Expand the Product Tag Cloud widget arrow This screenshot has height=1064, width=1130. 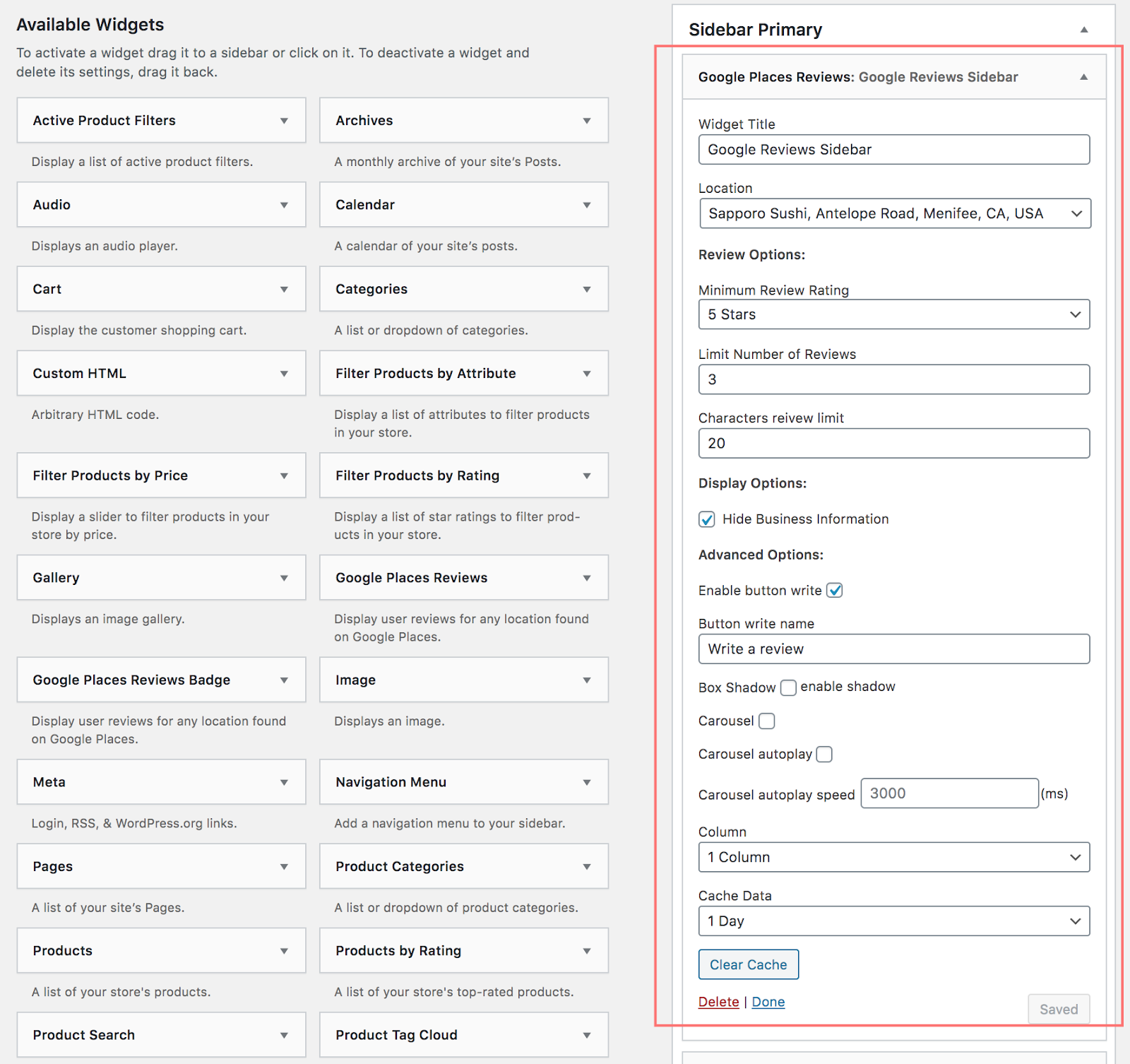click(x=586, y=1035)
